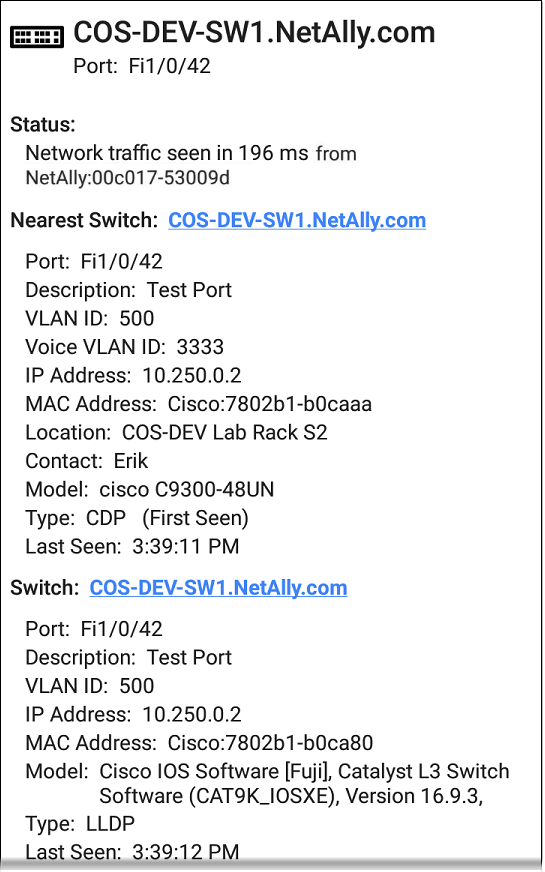Select the Location COS-DEV Lab Rack S2 row
Screen dimensions: 545x872
176,433
